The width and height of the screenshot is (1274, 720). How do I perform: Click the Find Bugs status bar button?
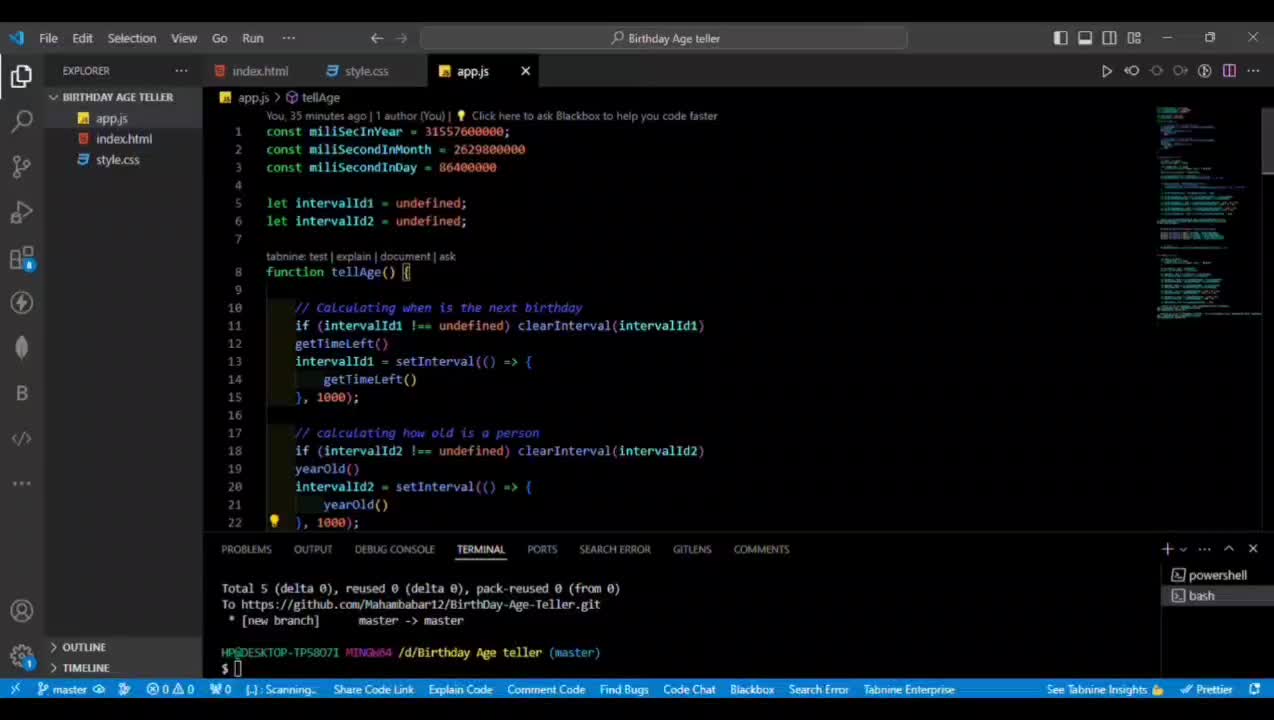623,689
